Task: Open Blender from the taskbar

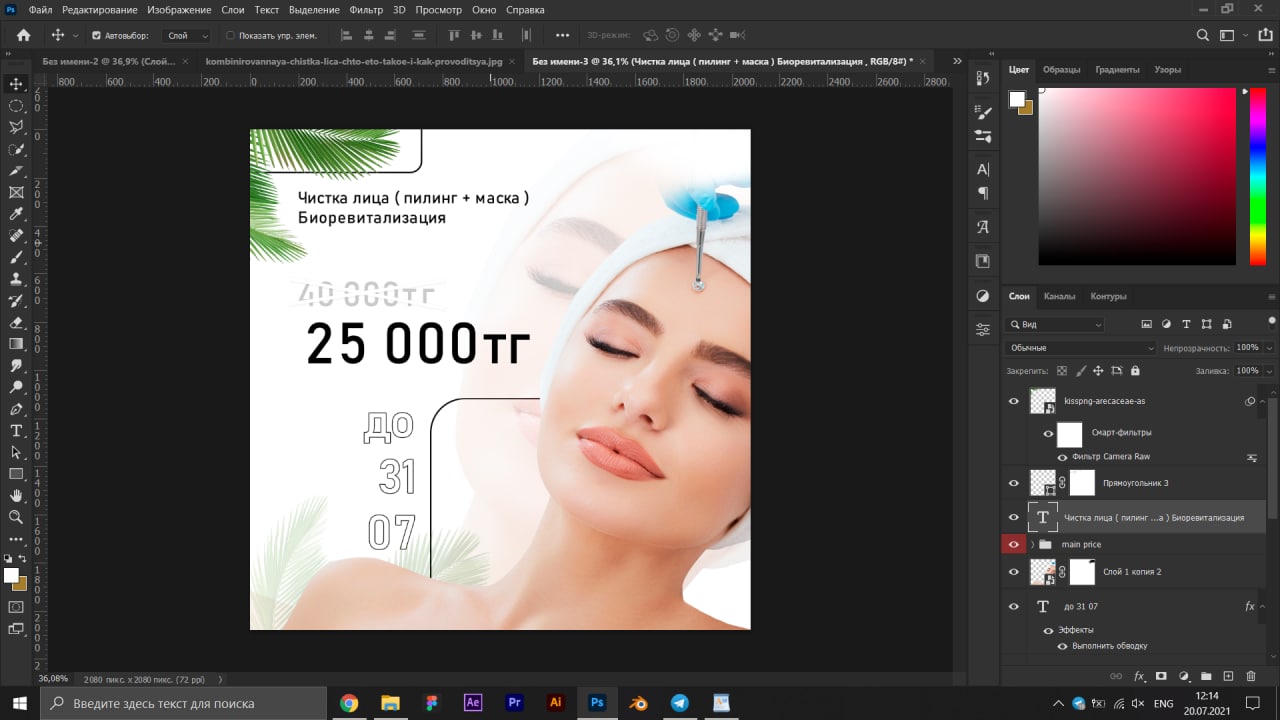Action: [x=637, y=703]
